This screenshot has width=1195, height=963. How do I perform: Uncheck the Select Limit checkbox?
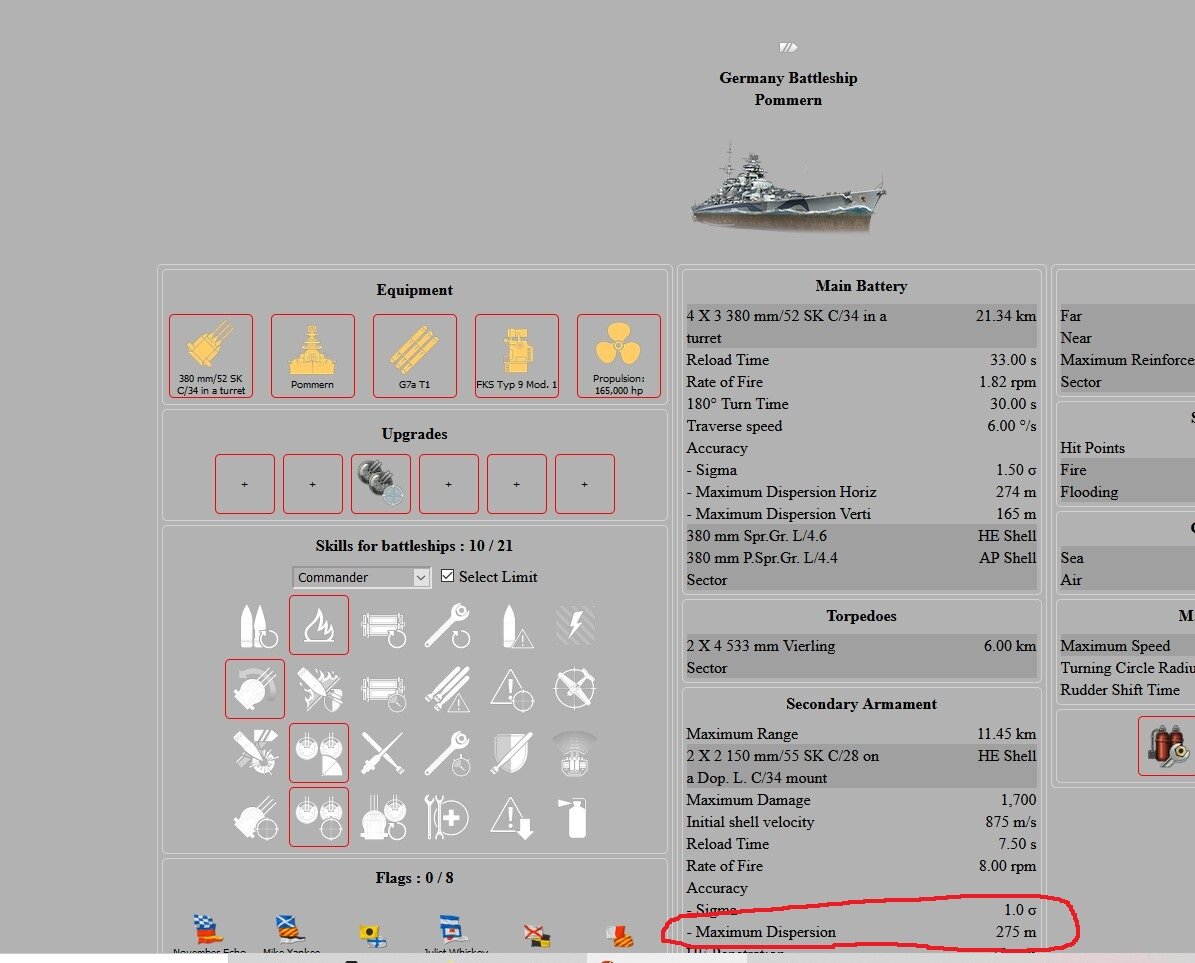tap(447, 577)
